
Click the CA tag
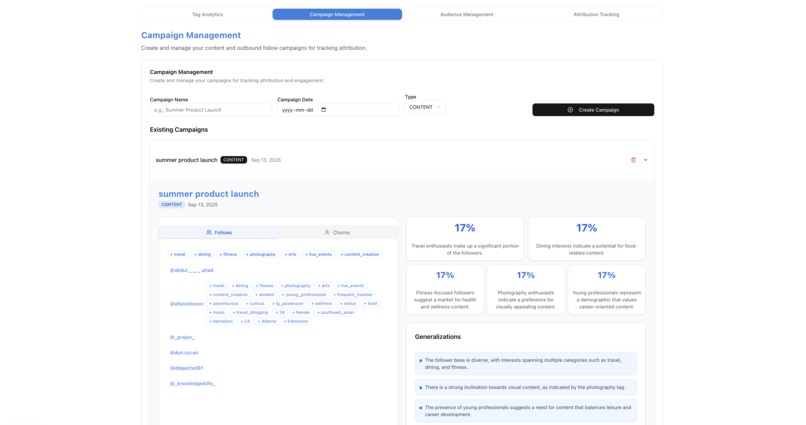[245, 321]
